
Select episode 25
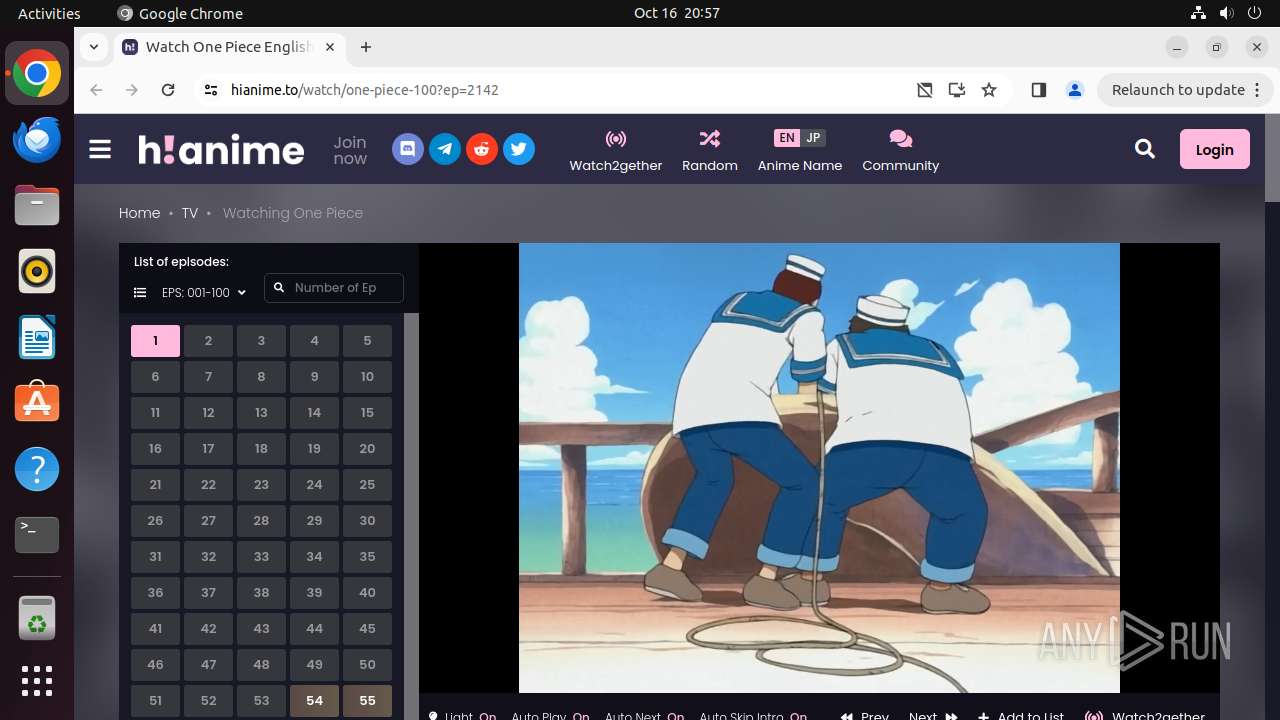click(367, 485)
